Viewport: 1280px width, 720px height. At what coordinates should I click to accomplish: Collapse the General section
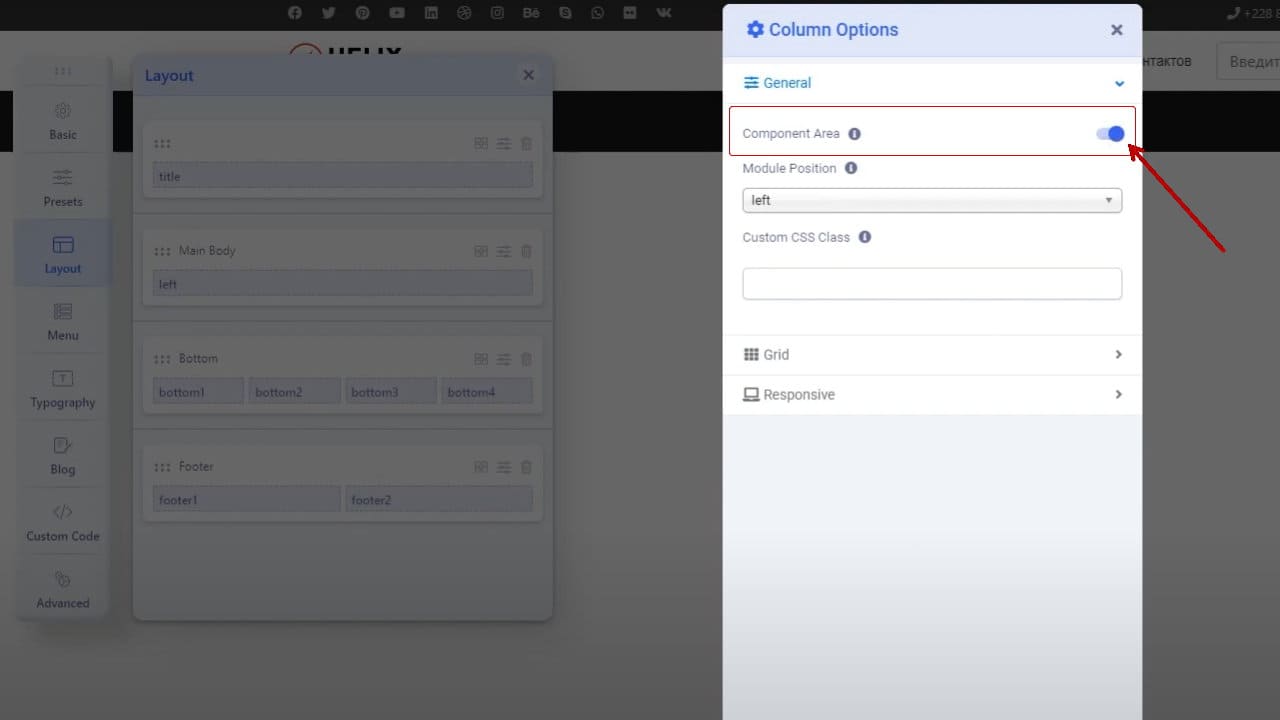(932, 83)
